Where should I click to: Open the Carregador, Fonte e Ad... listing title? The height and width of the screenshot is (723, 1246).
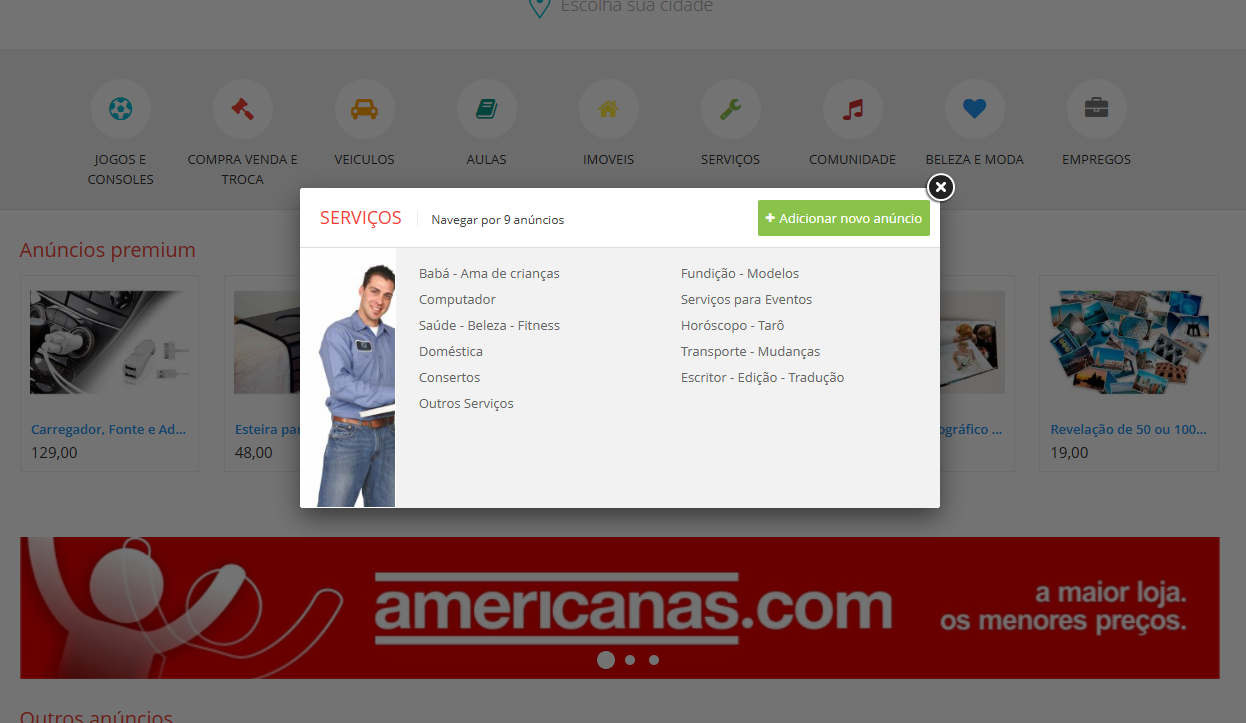pos(109,429)
